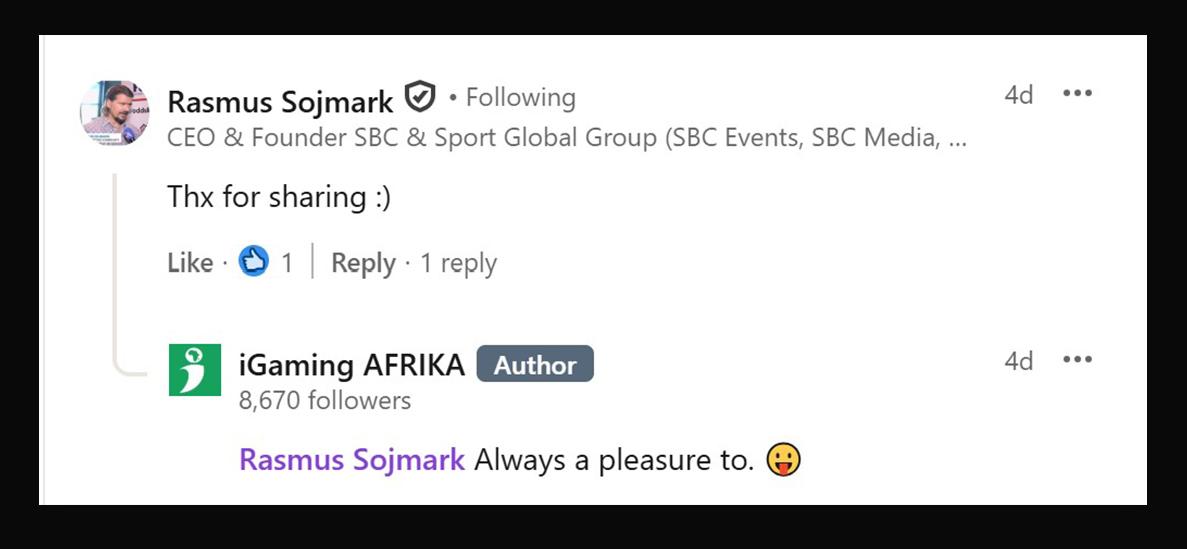Collapse the "1 reply" thread
The image size is (1187, 549).
(458, 263)
